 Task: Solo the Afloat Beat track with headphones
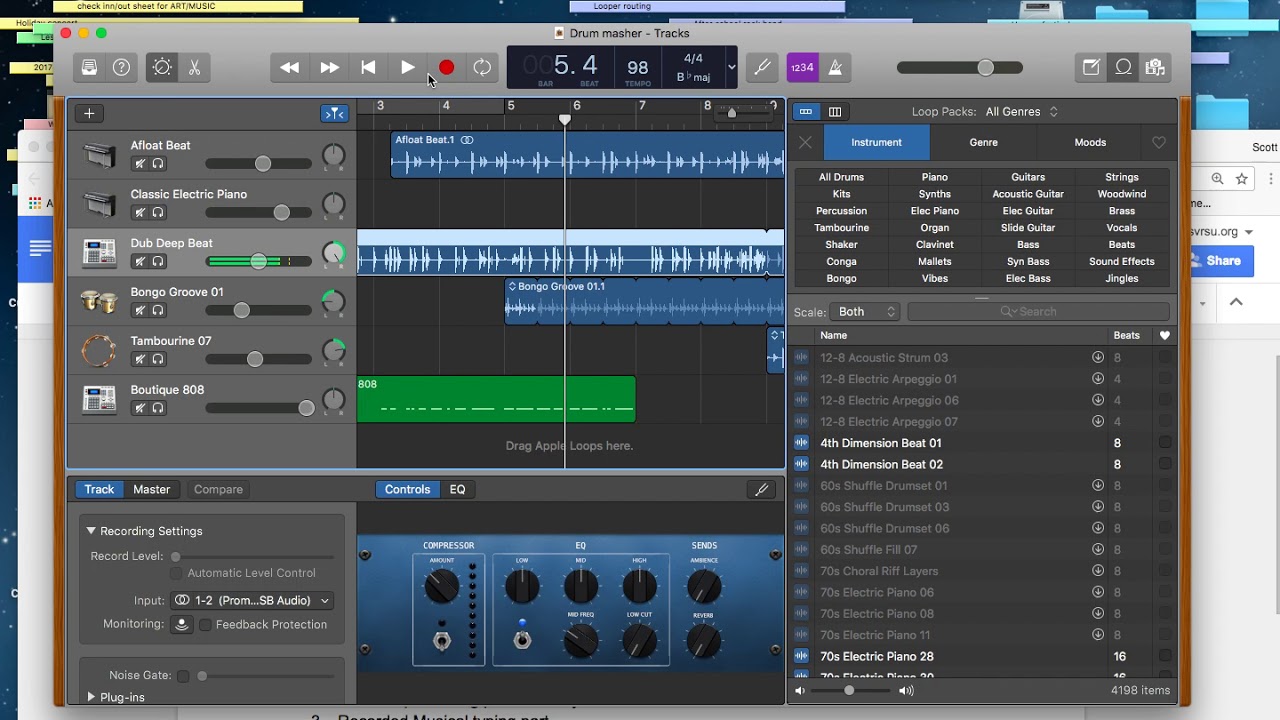coord(158,163)
